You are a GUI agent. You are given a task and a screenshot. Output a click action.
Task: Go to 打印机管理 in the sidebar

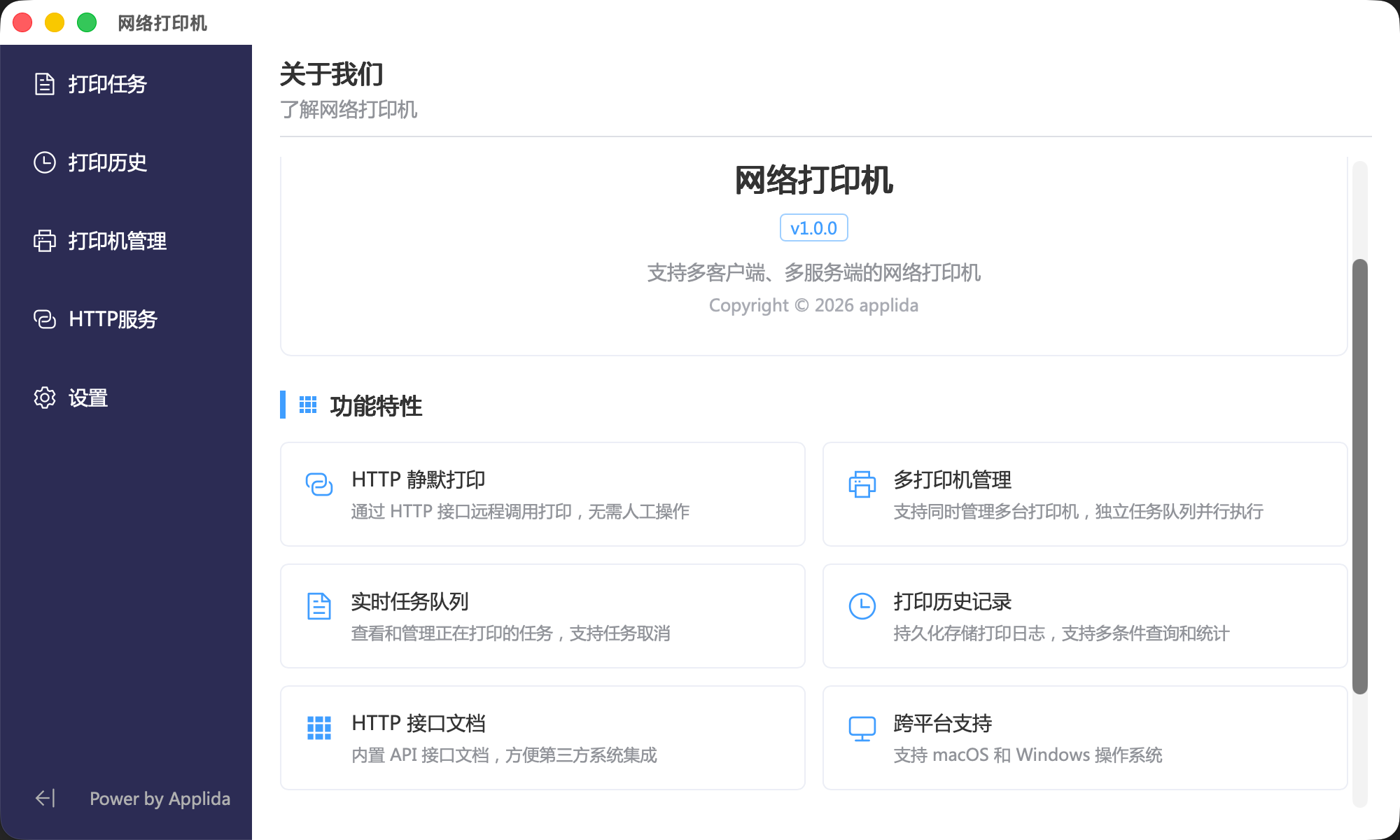tap(126, 241)
